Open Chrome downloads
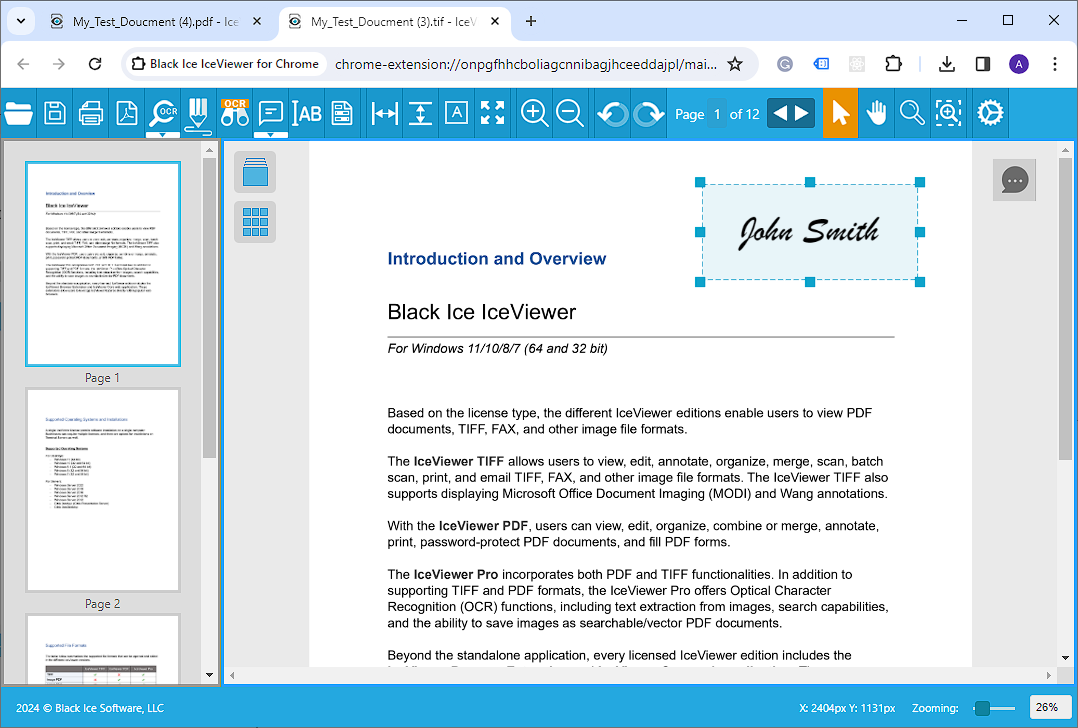 tap(947, 64)
